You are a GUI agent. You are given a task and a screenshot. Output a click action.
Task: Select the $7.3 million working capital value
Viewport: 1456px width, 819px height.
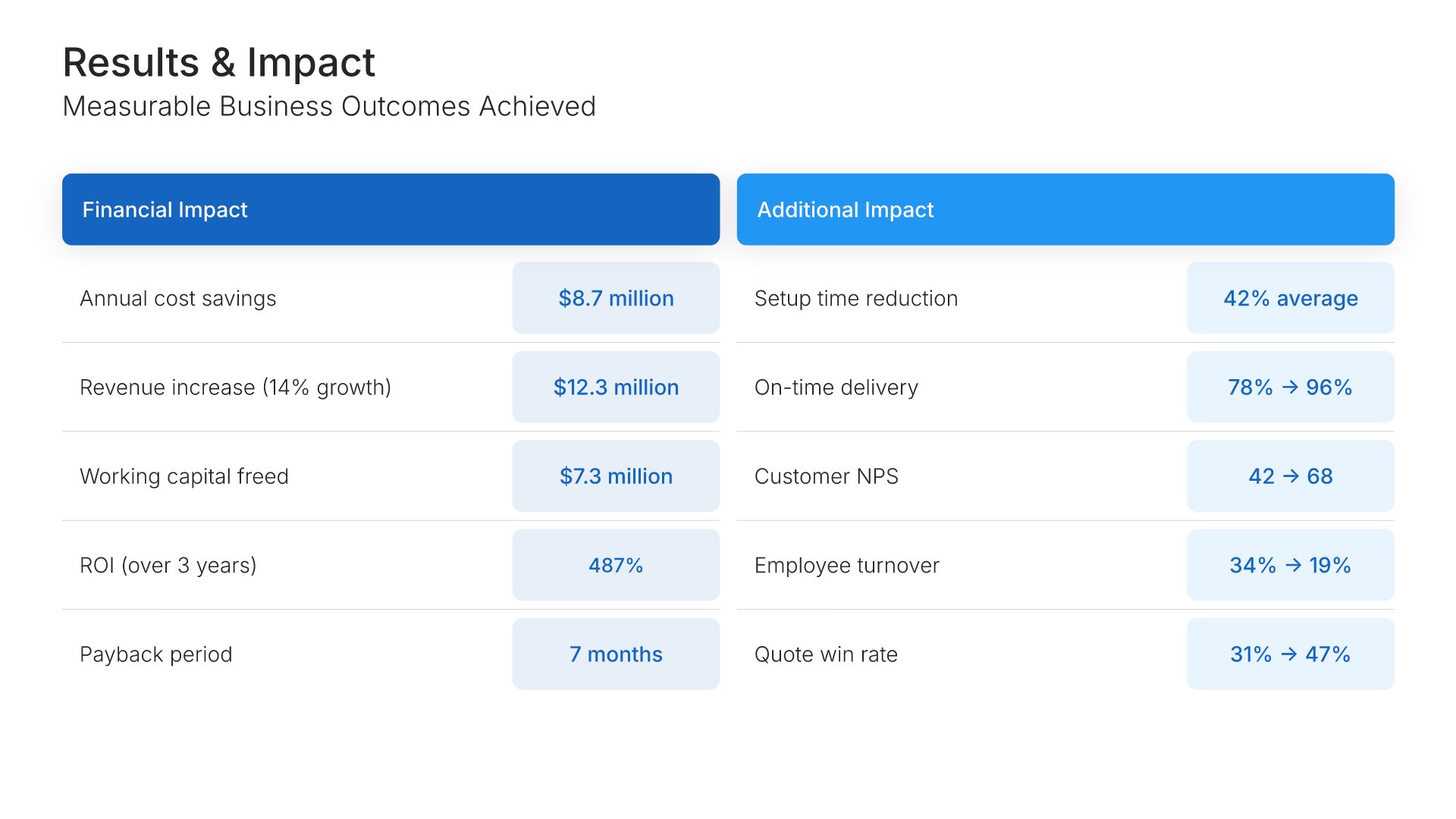click(616, 476)
